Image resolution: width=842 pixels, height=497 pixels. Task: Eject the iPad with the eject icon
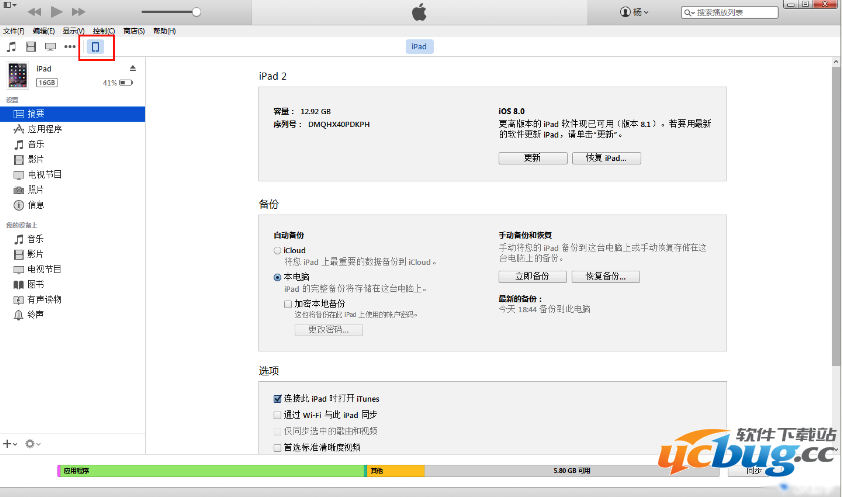coord(132,68)
